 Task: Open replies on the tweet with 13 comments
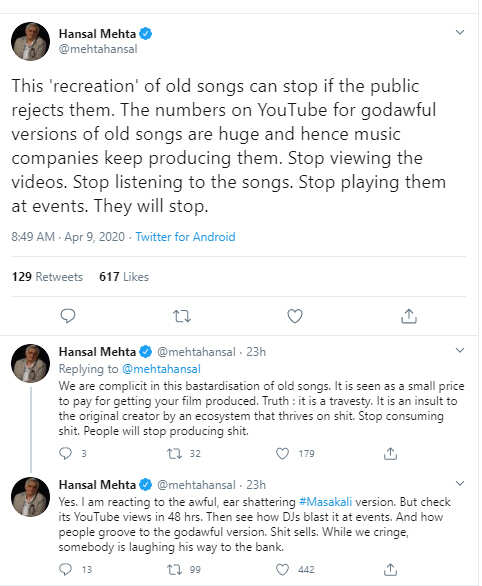(65, 570)
